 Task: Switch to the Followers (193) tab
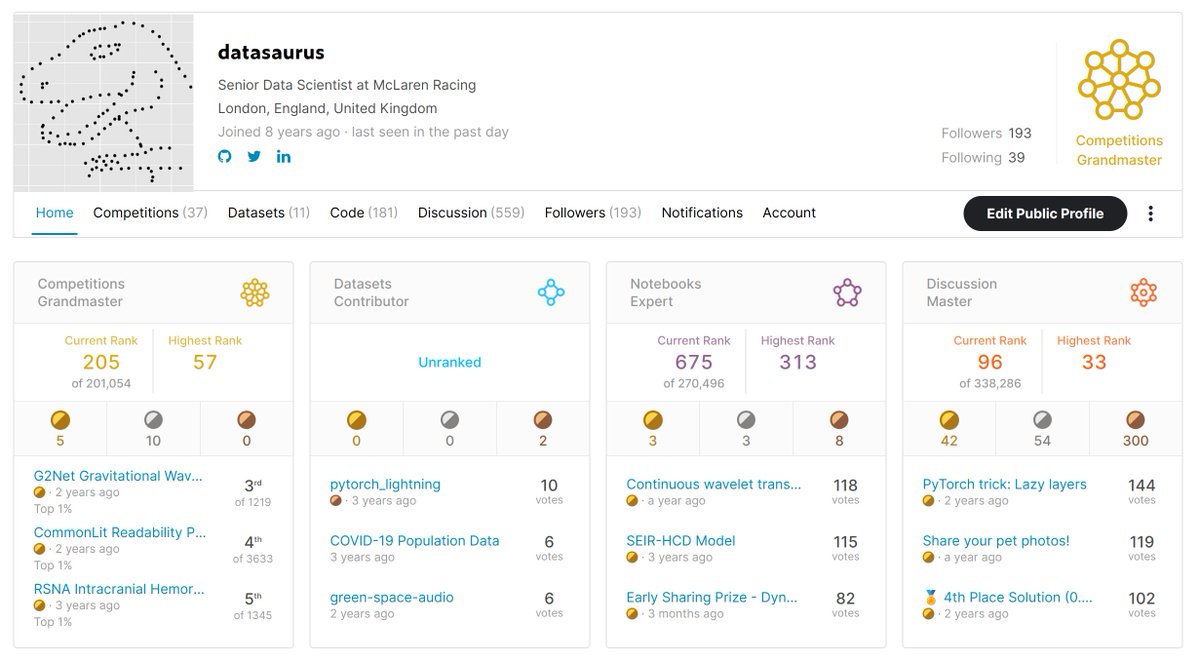click(593, 213)
